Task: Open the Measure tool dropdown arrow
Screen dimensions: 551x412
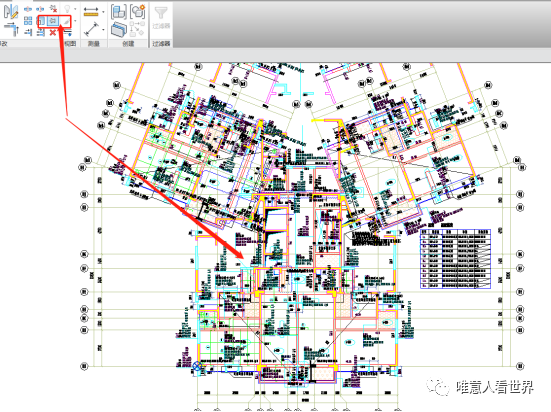Action: 103,12
